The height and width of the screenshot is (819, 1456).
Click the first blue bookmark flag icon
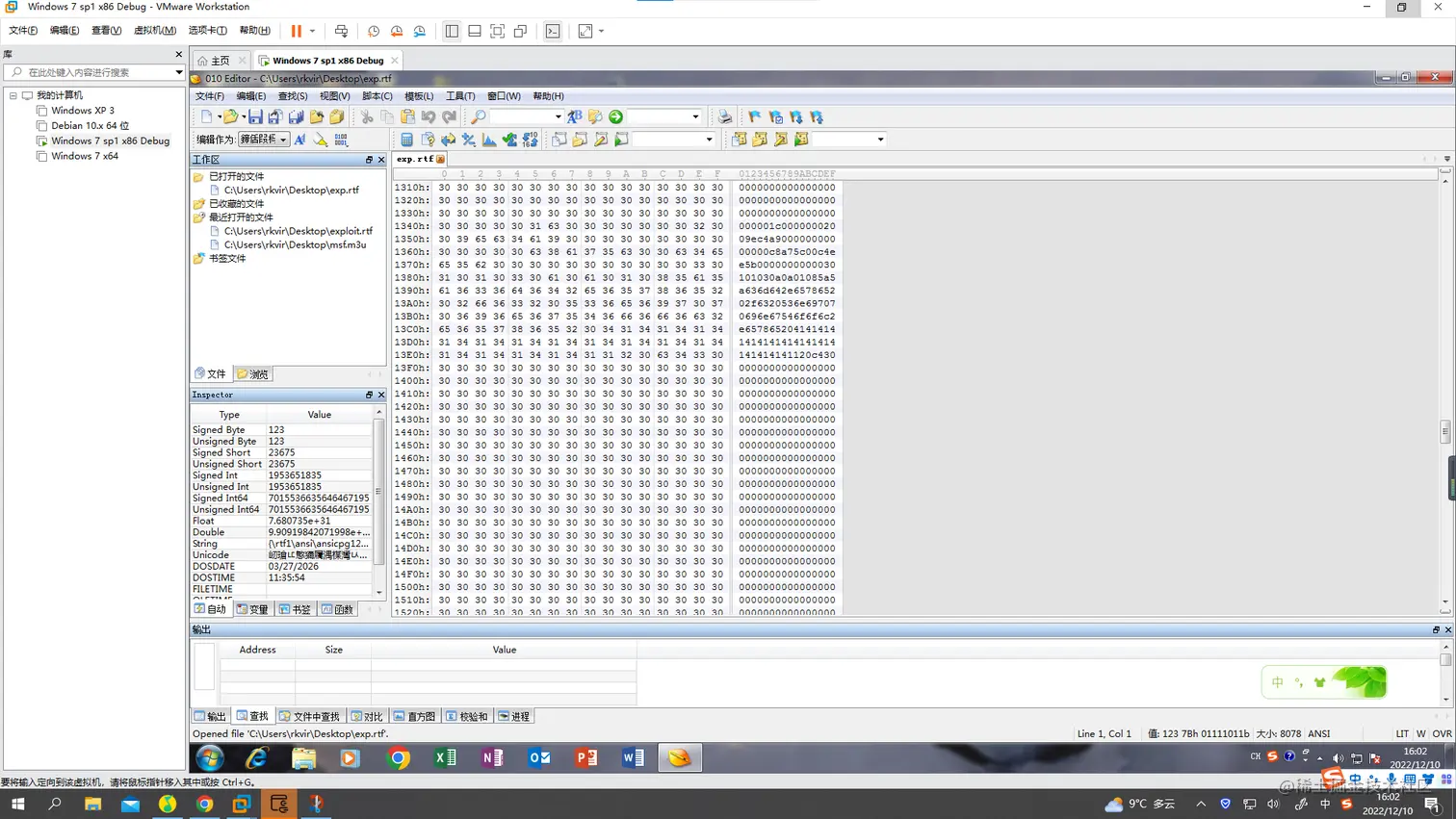pos(754,116)
